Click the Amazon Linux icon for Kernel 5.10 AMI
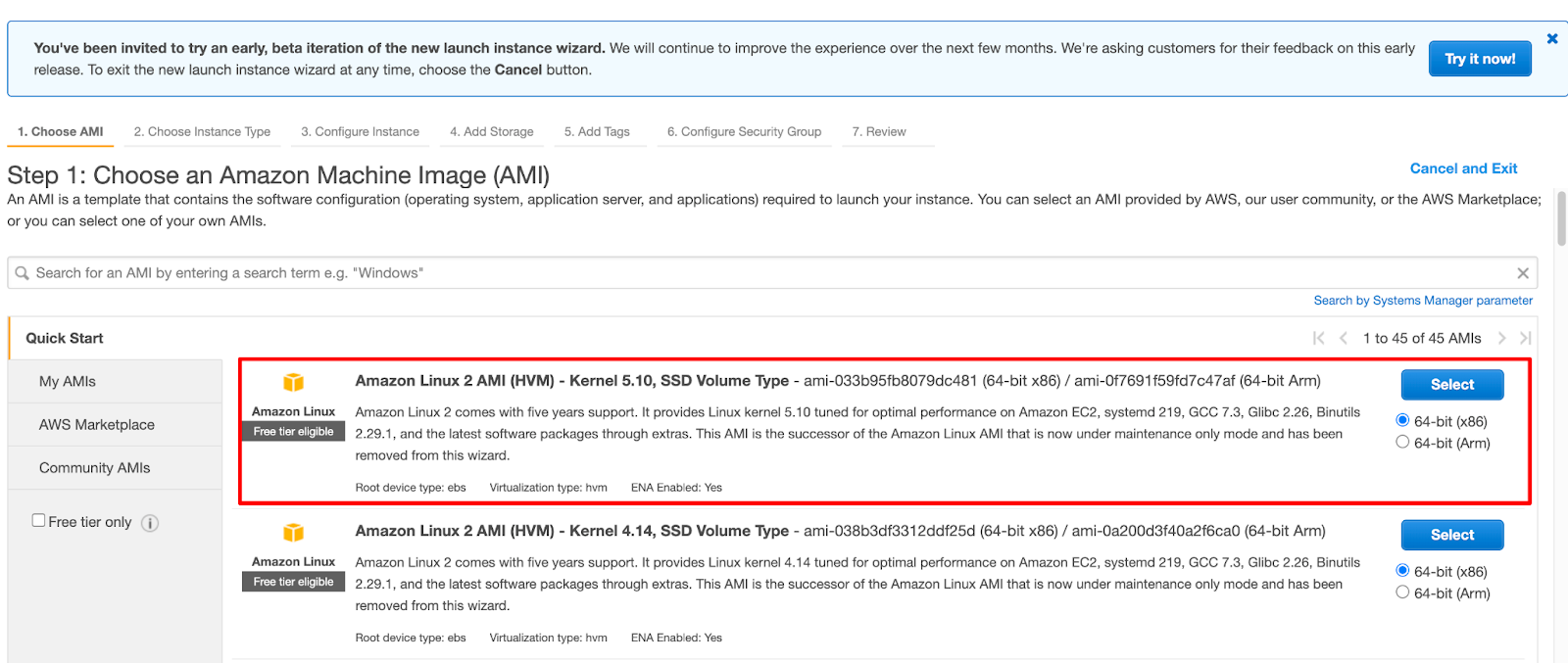The height and width of the screenshot is (663, 1568). 293,383
